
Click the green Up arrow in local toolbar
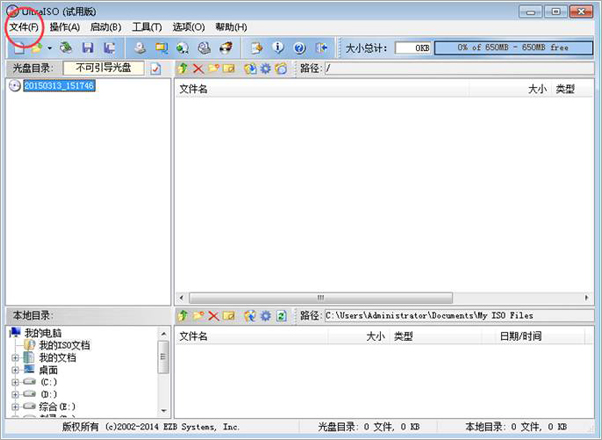click(183, 316)
